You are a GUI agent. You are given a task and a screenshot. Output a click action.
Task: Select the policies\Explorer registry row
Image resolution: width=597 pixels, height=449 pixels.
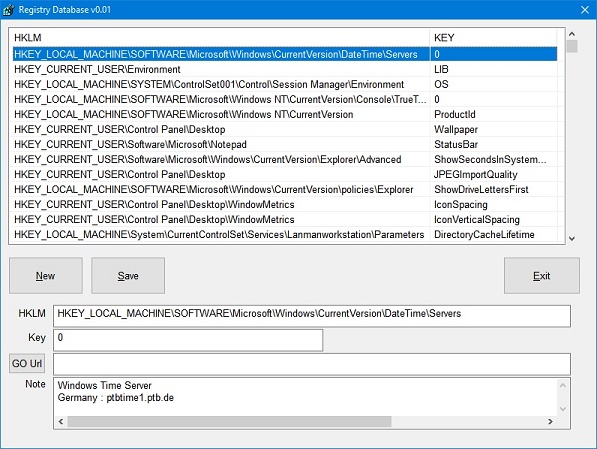tap(285, 189)
